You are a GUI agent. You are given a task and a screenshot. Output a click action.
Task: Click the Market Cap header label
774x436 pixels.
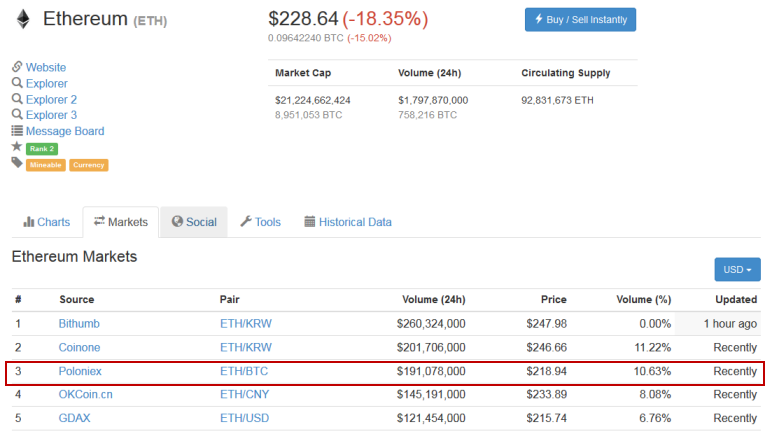pyautogui.click(x=303, y=73)
